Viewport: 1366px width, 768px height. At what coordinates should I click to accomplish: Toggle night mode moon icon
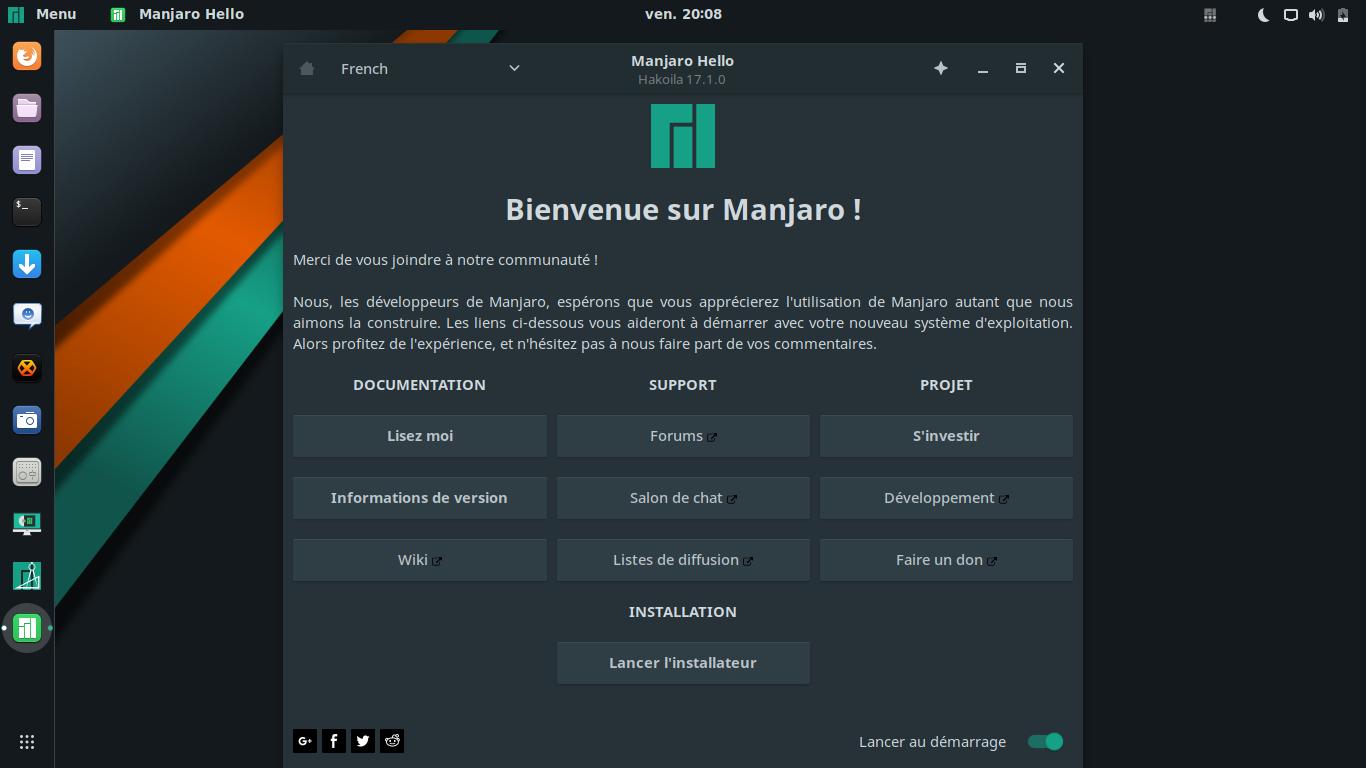pyautogui.click(x=1263, y=15)
